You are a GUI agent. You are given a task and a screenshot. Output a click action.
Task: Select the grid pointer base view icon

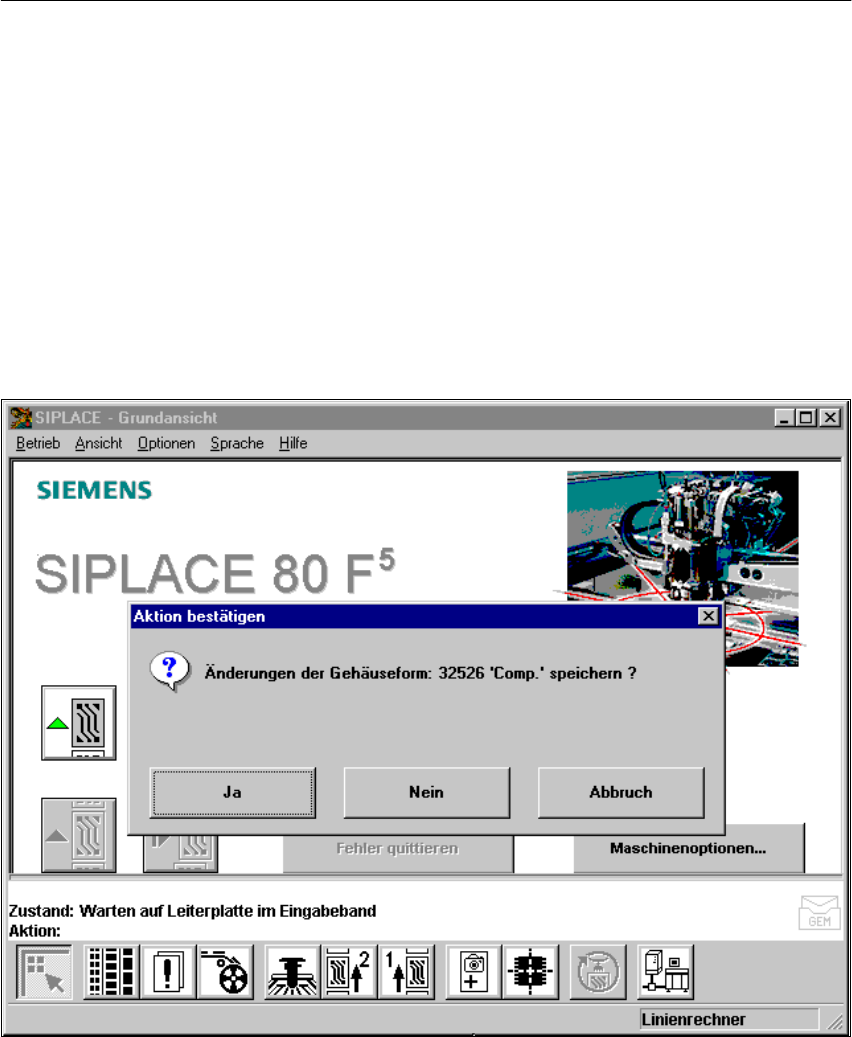(44, 972)
